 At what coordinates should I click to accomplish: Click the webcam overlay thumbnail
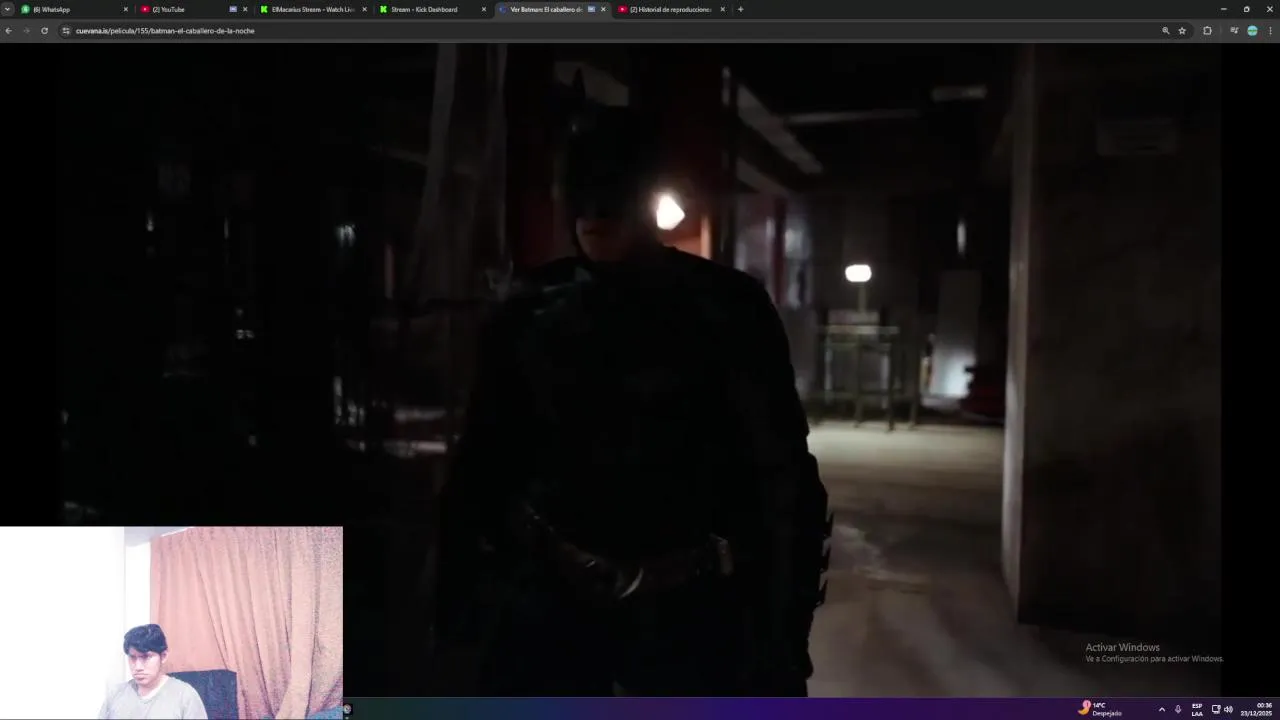click(x=171, y=623)
